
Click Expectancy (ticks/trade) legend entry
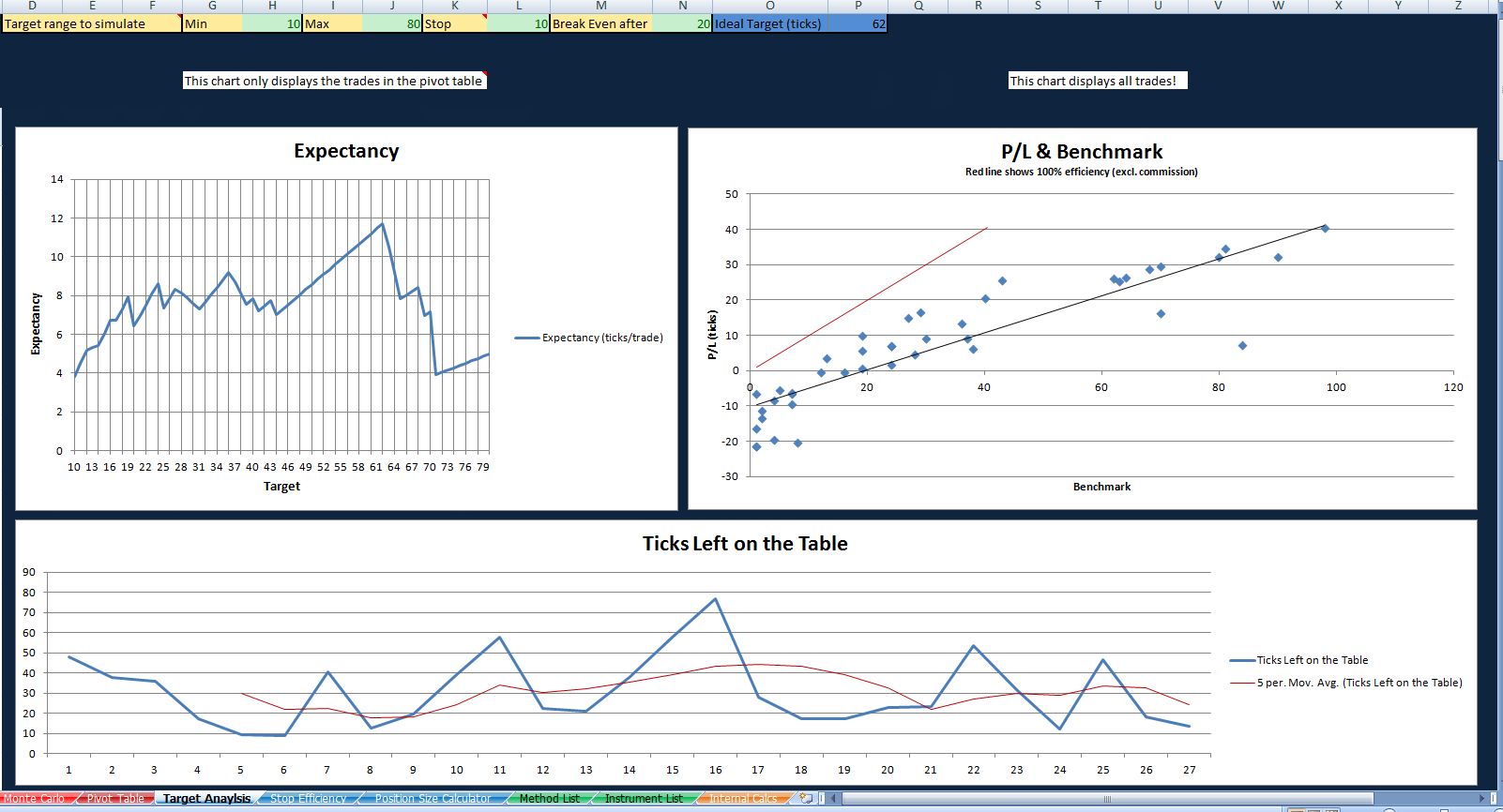[x=589, y=338]
